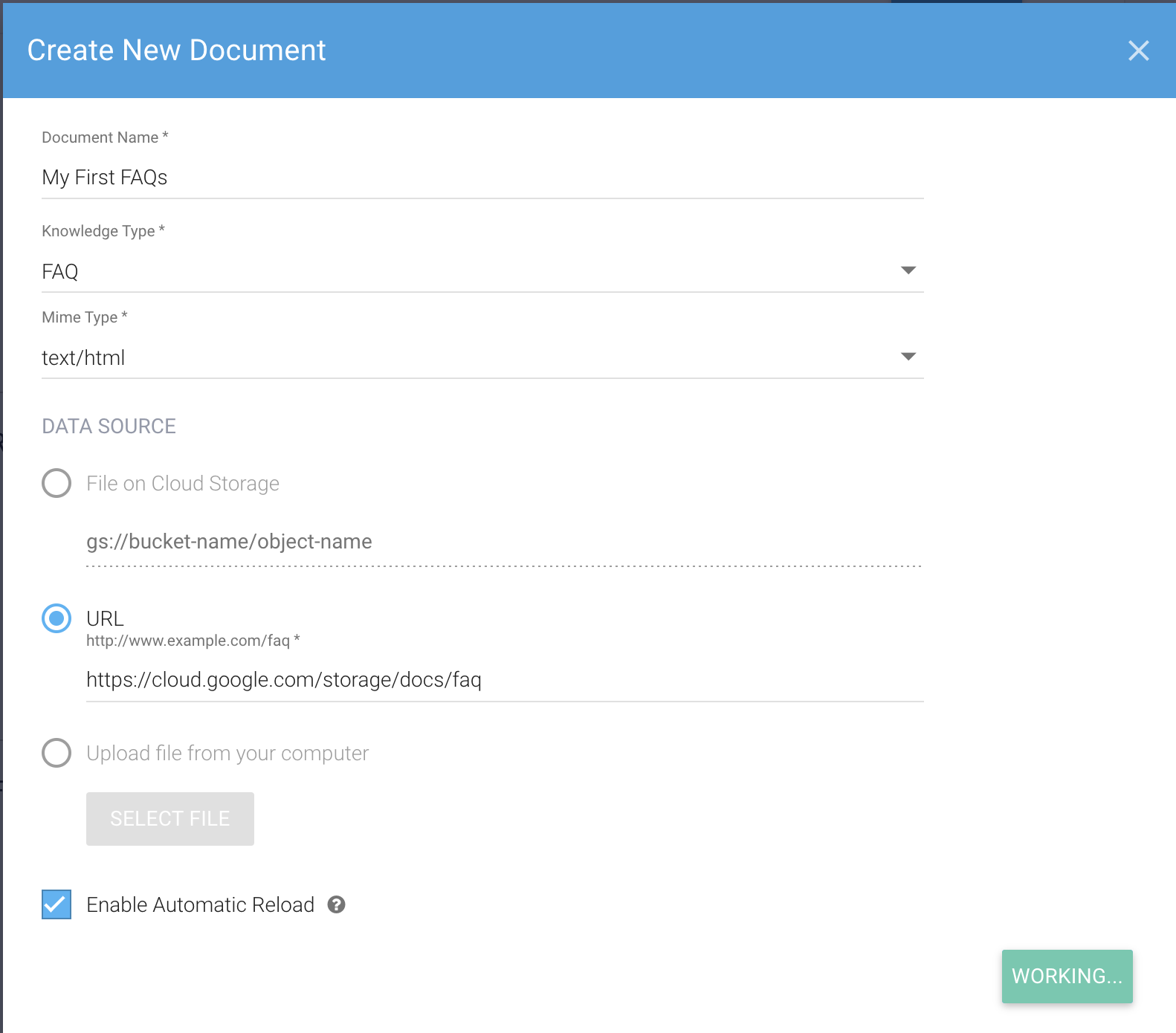Click the WORKING... button
The image size is (1176, 1033).
click(1067, 976)
